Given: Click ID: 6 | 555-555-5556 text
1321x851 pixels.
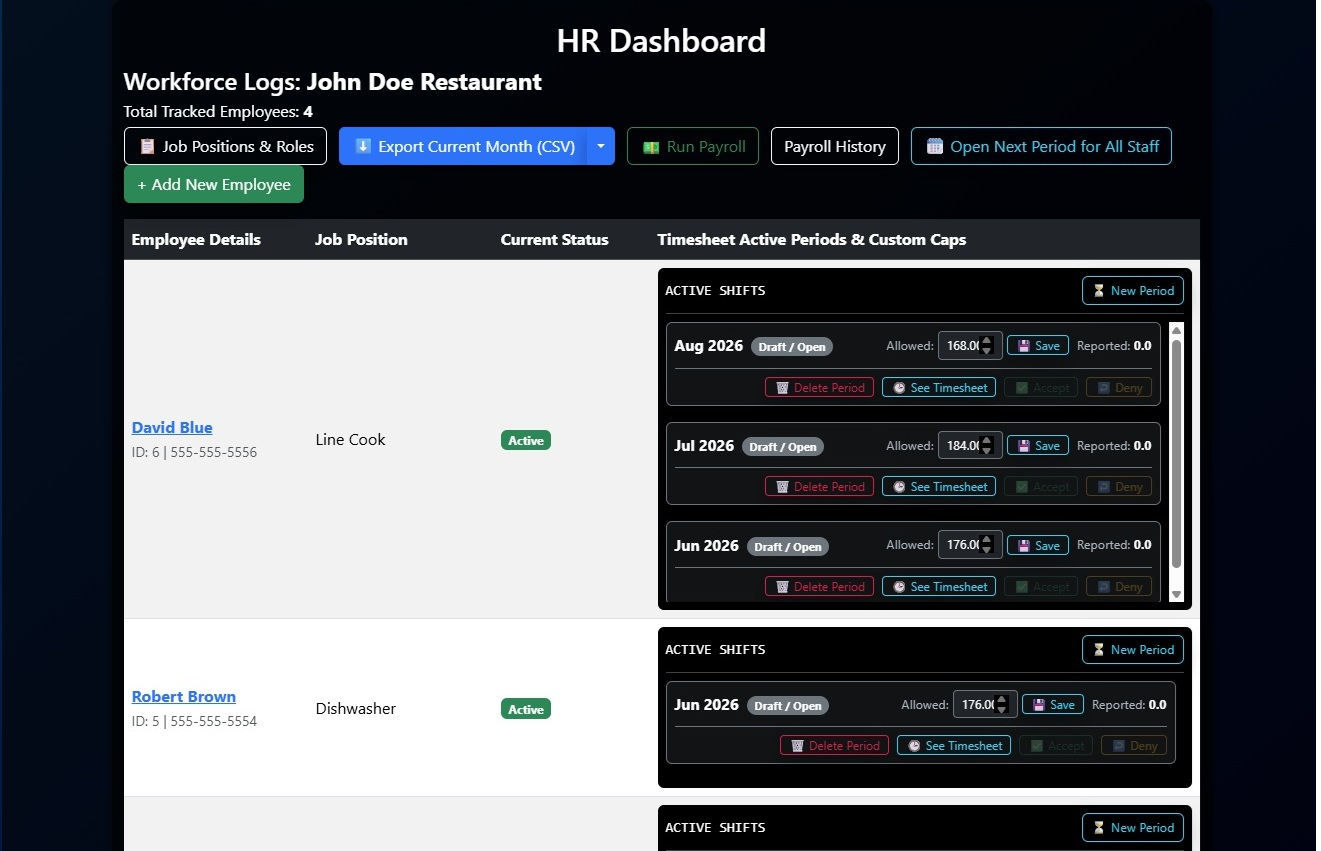Looking at the screenshot, I should 194,452.
